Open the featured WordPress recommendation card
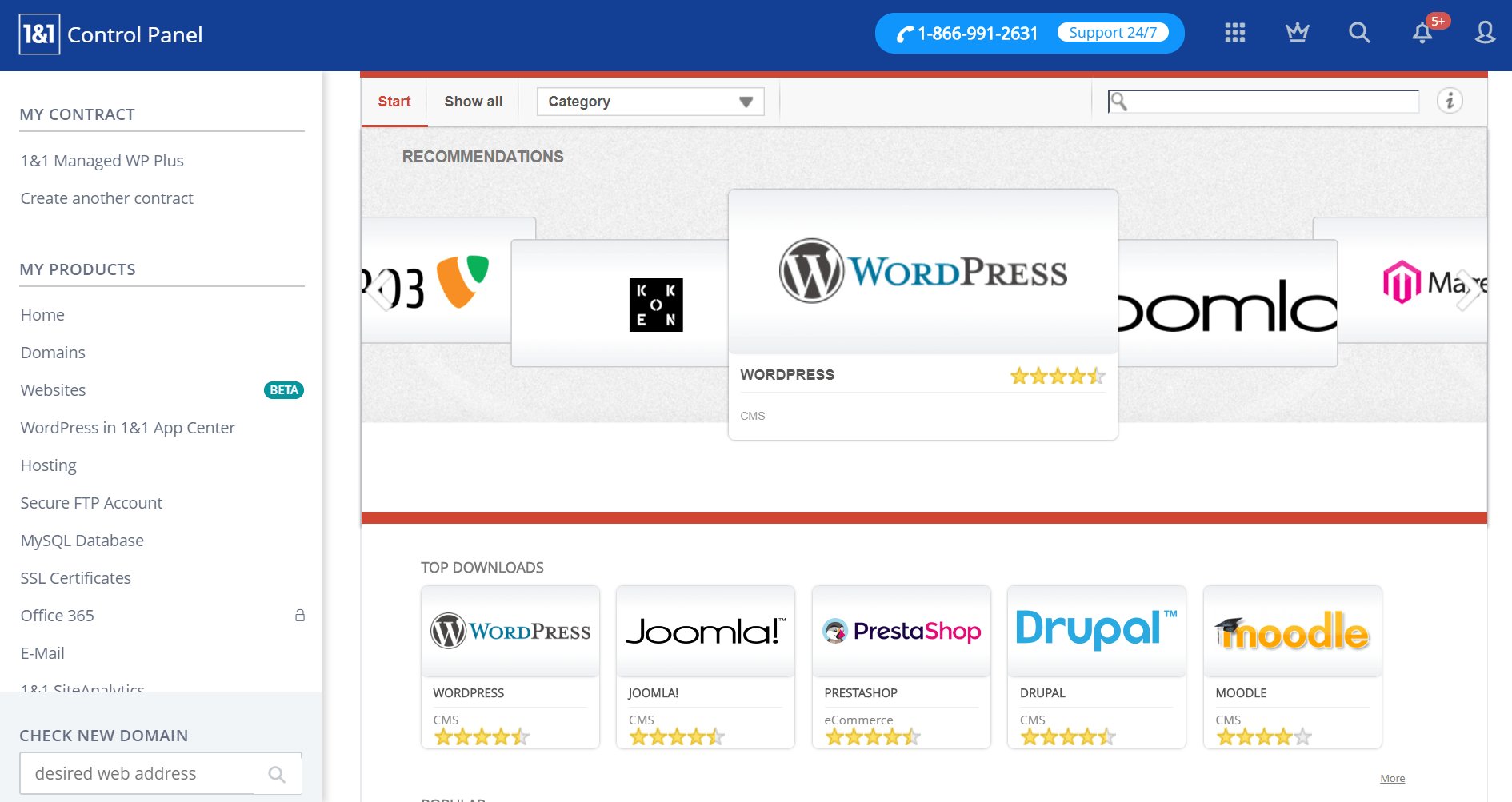The image size is (1512, 802). pyautogui.click(x=923, y=314)
